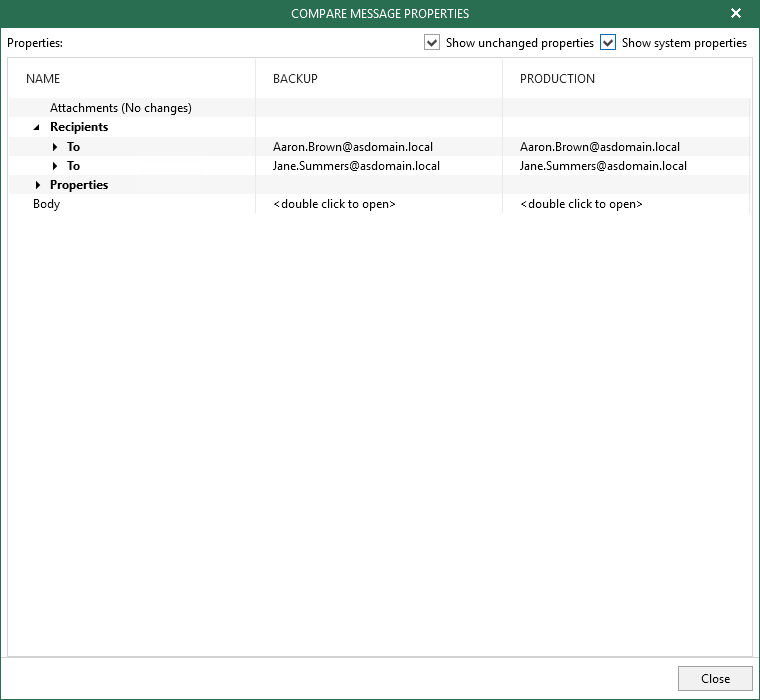The height and width of the screenshot is (700, 760).
Task: Click the PRODUCTION column header
Action: (557, 79)
